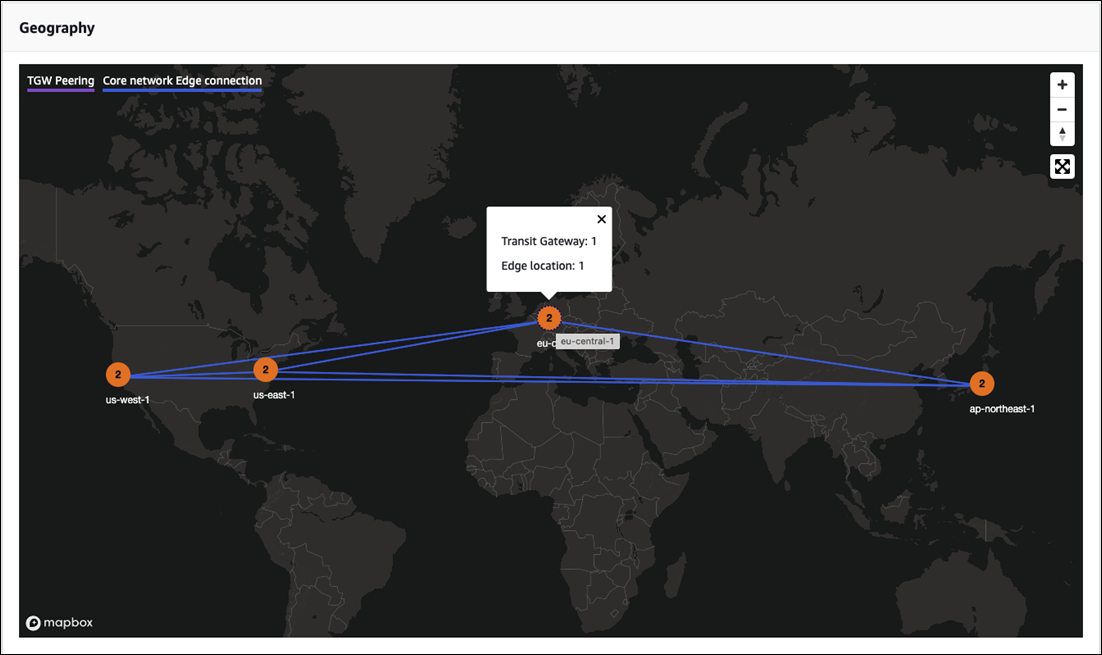Reset map orientation with the compass control
Screen dimensions: 1102x655
(x=1062, y=133)
